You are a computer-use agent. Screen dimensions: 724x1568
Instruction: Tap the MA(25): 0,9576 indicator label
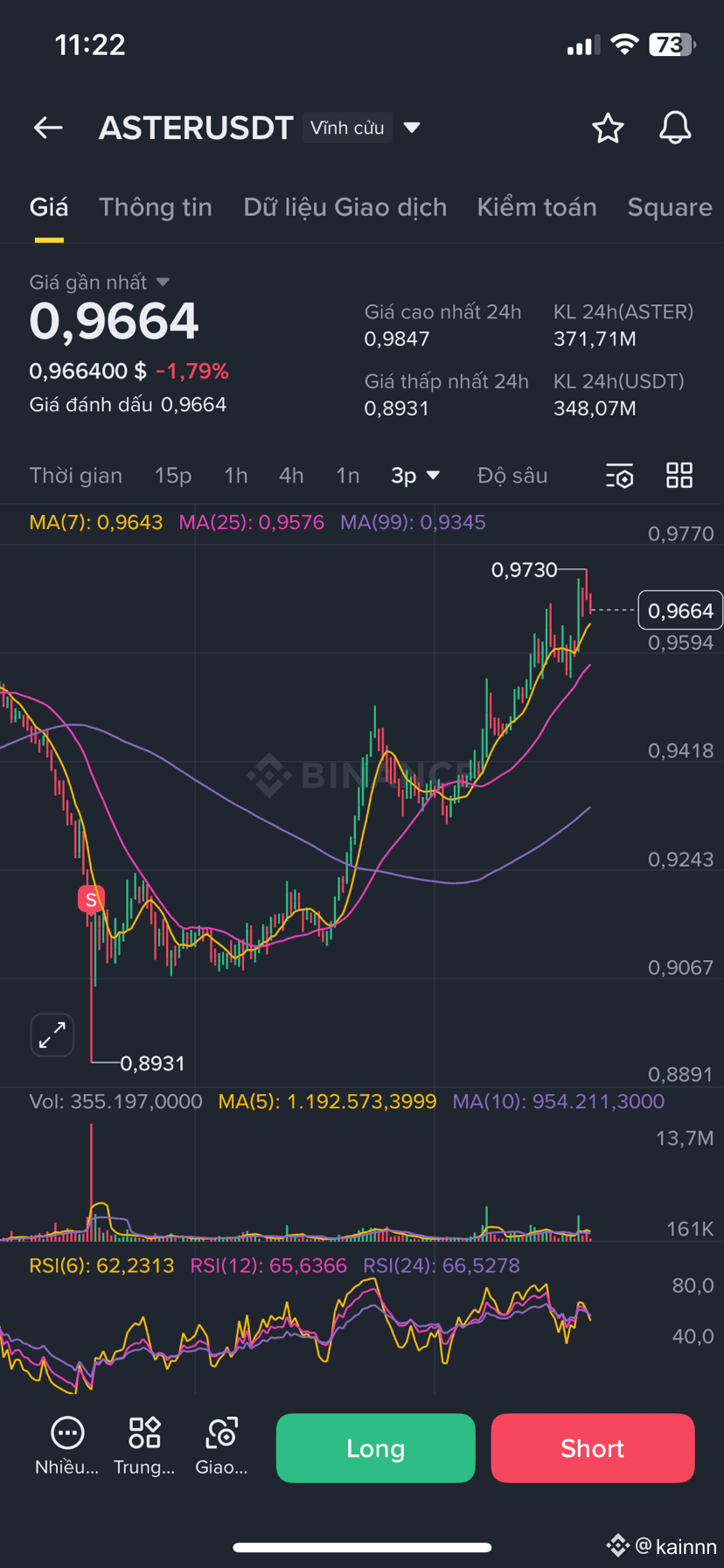pos(252,522)
